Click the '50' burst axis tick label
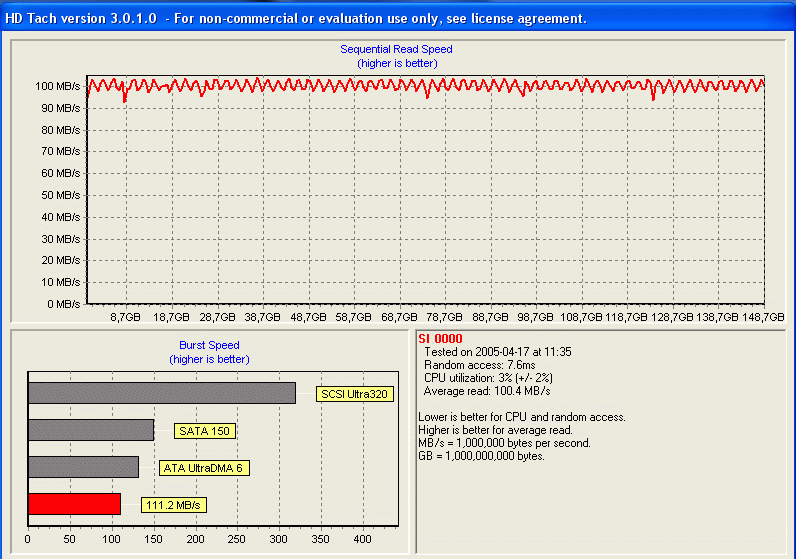The height and width of the screenshot is (559, 796). click(70, 539)
